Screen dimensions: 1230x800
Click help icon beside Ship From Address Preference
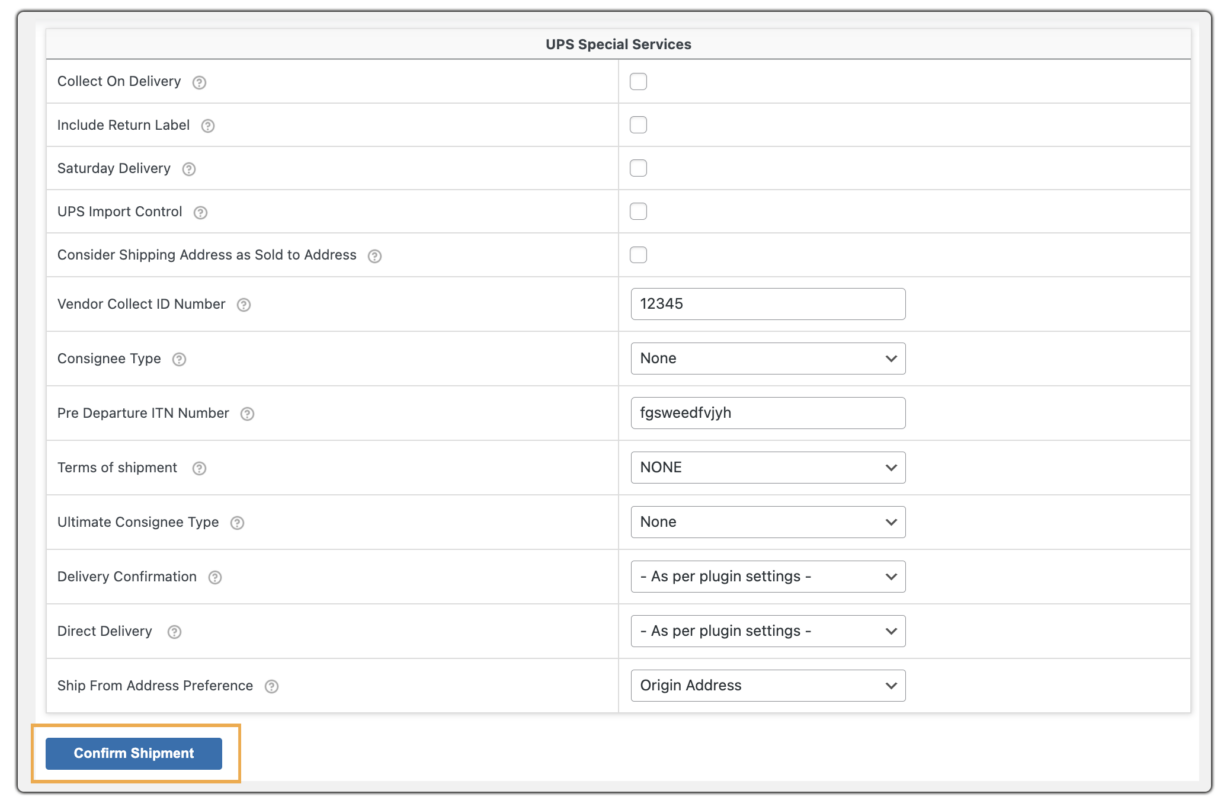pyautogui.click(x=271, y=686)
